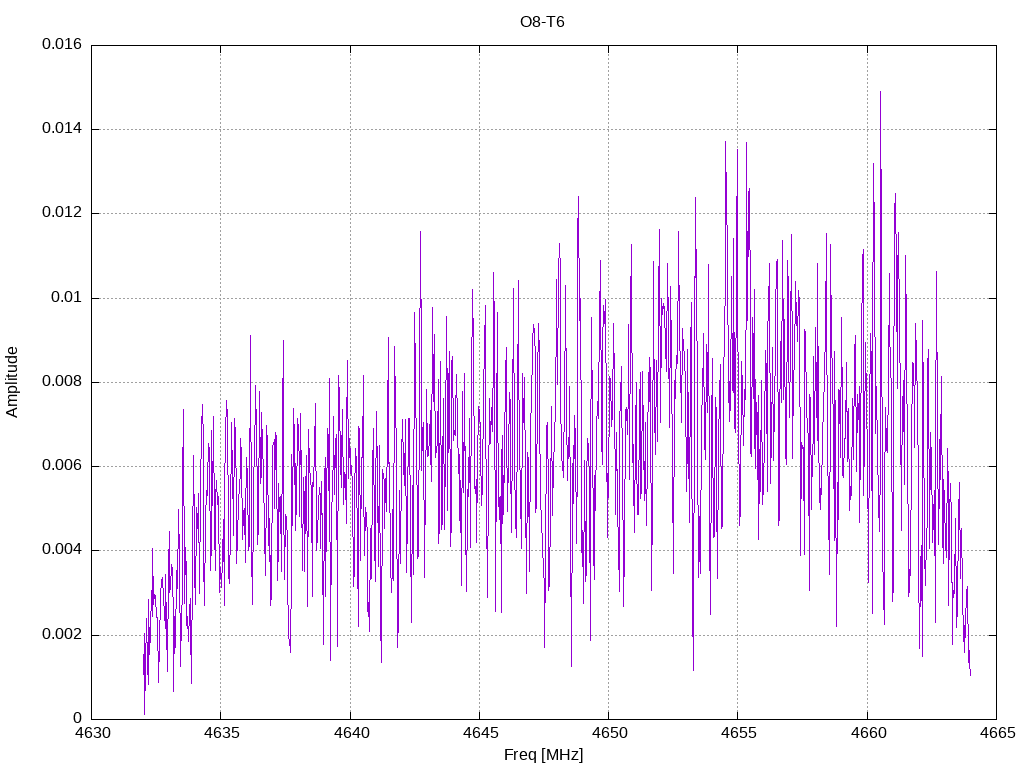Click the 4655 x-axis tick label
Screen dimensions: 1024x768
(739, 733)
